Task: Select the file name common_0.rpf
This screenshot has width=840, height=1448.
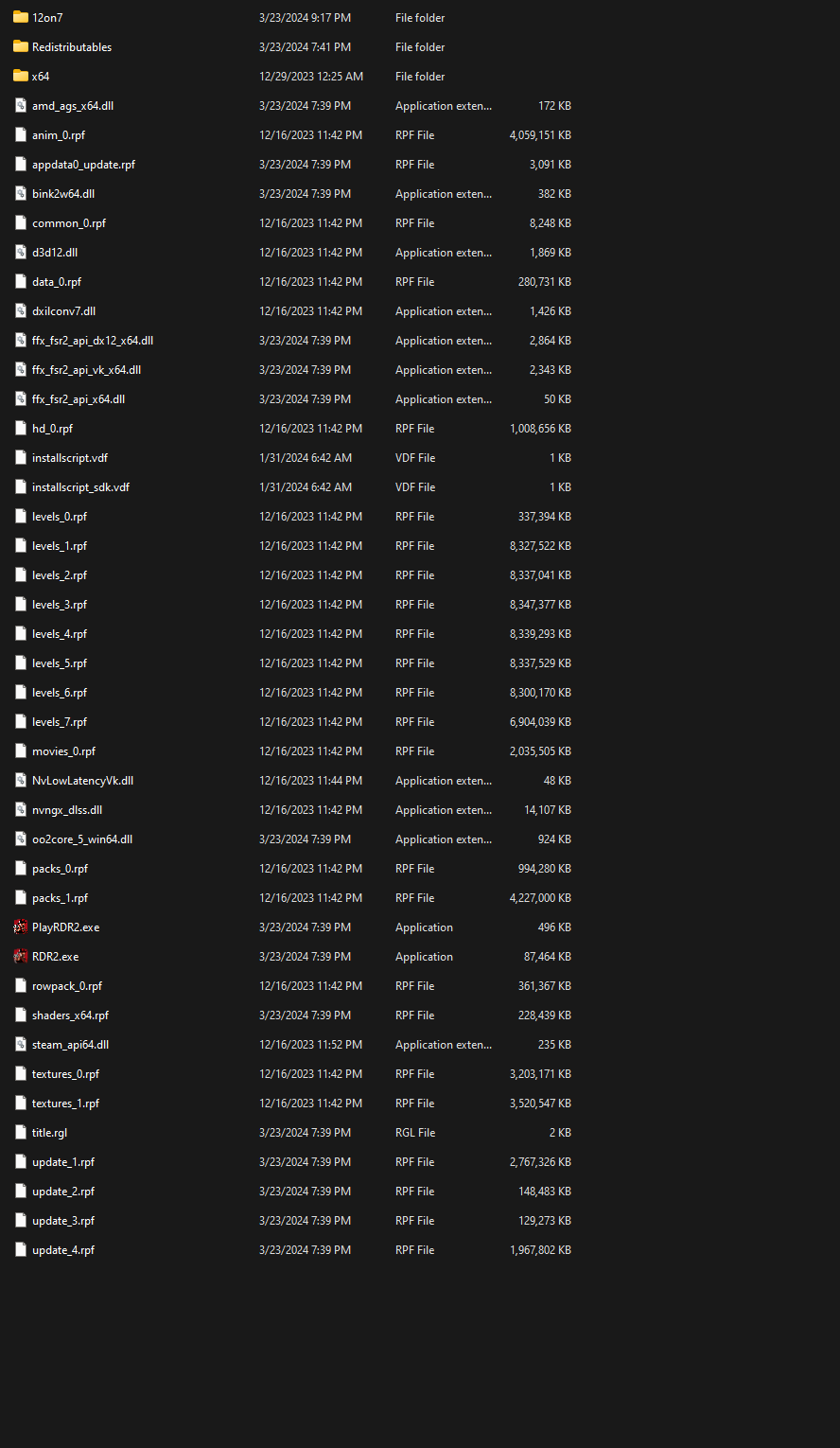Action: (x=69, y=223)
